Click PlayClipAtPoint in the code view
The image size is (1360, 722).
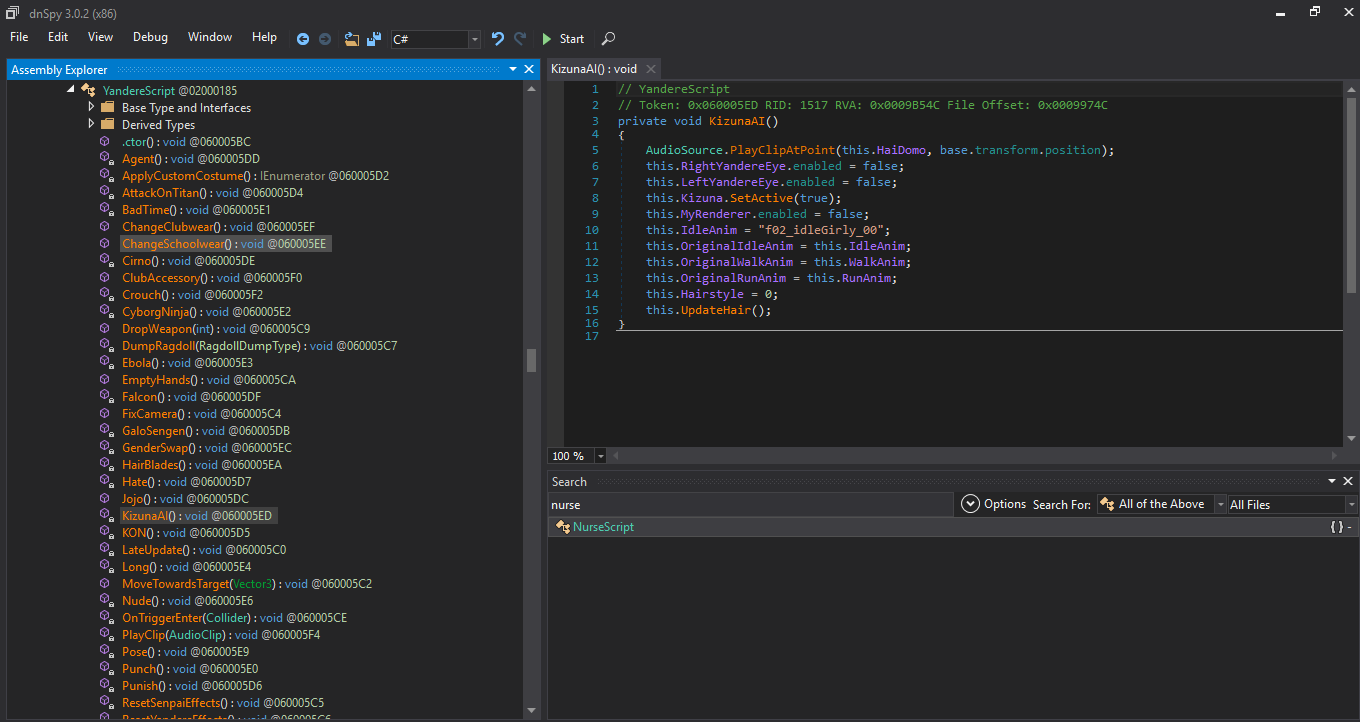[782, 150]
